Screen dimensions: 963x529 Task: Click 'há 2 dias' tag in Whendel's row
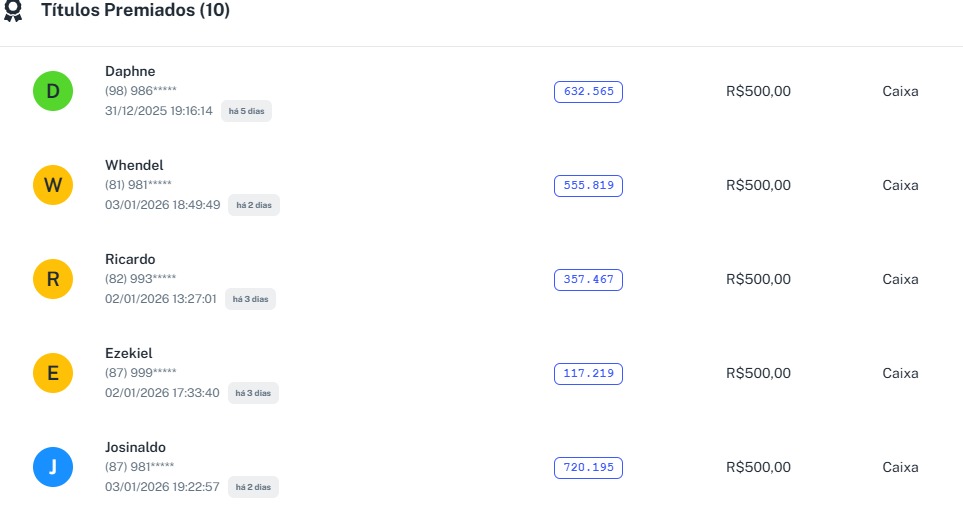tap(254, 205)
